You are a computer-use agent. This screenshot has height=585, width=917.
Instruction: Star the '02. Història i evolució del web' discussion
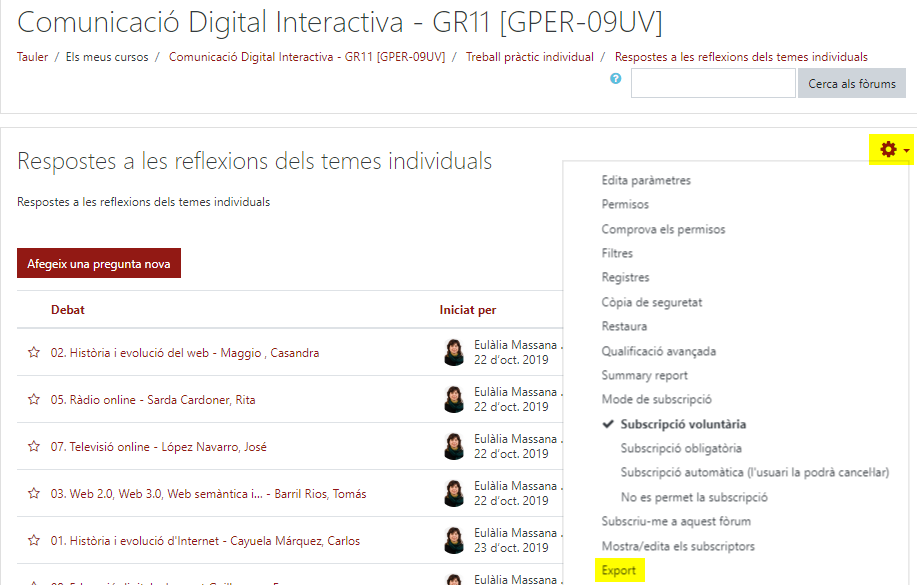[34, 353]
